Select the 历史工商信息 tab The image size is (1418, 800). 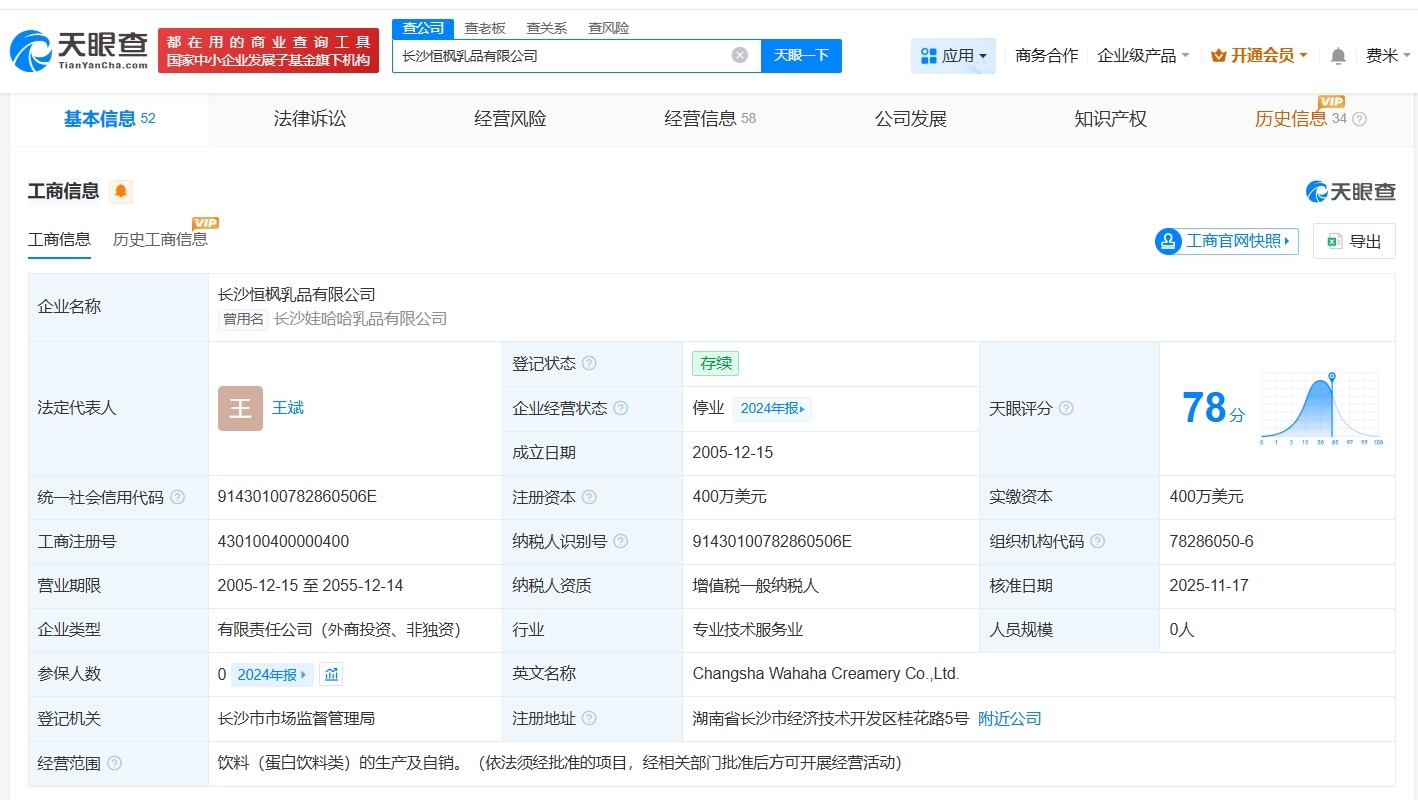[x=162, y=240]
